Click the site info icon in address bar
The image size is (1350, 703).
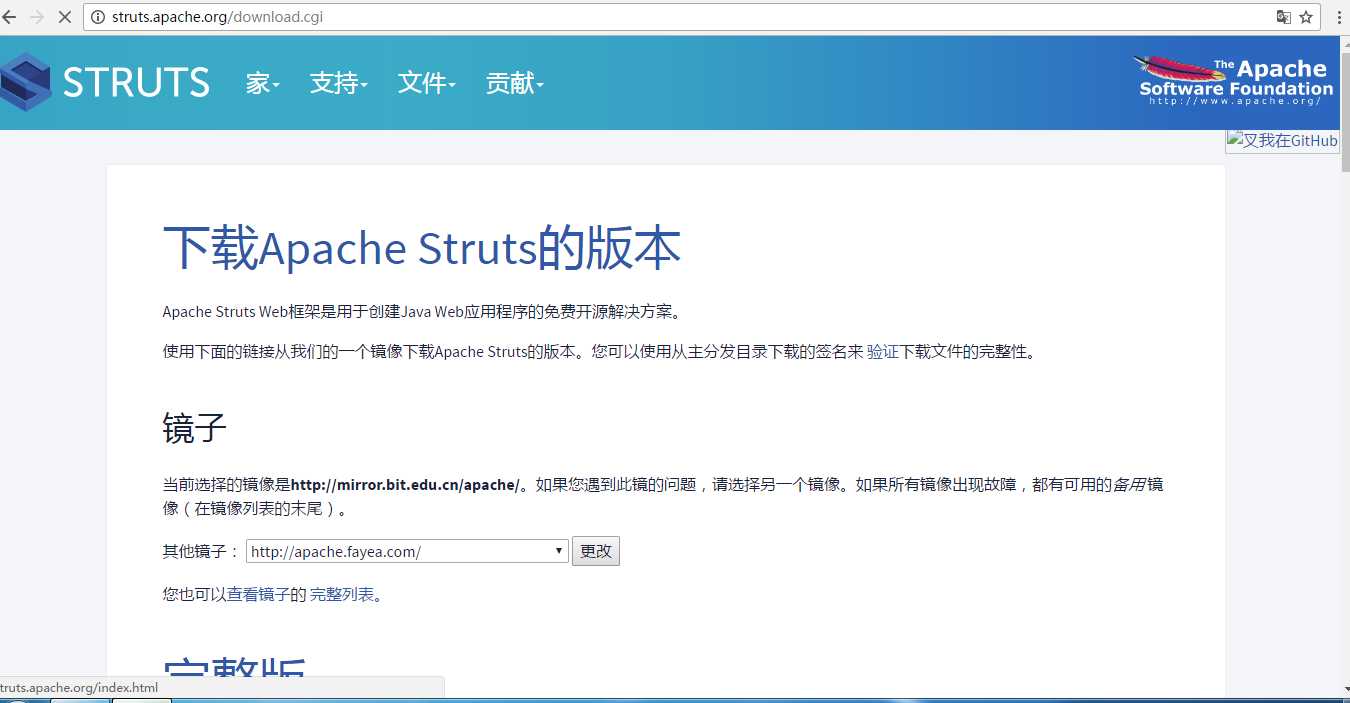point(98,17)
